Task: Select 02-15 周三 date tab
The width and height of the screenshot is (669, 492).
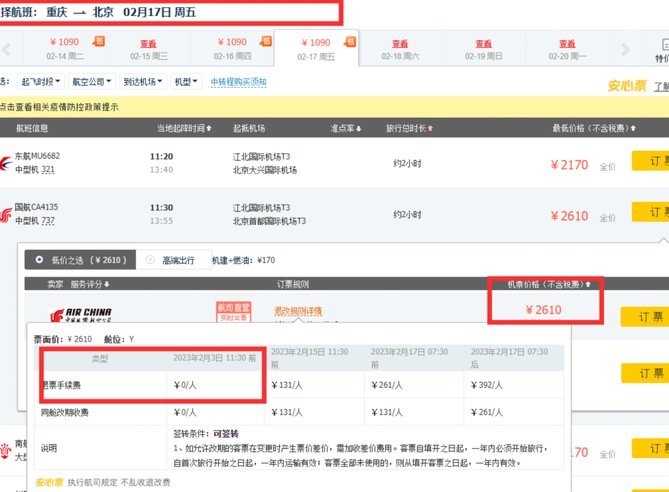Action: 148,49
